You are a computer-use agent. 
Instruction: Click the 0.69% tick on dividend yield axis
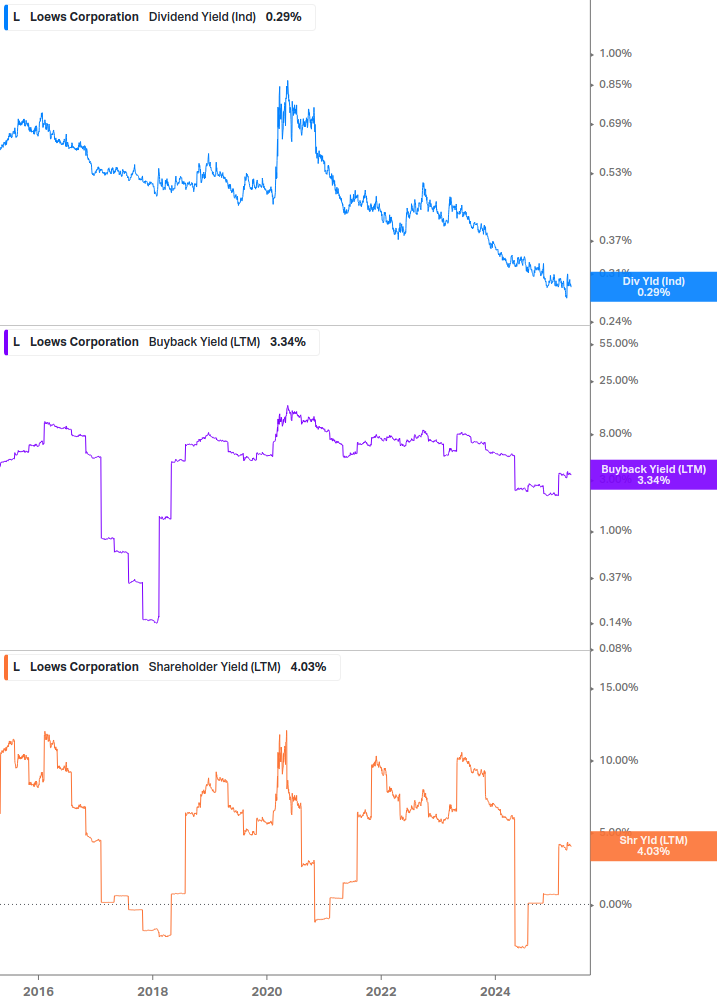pos(615,123)
